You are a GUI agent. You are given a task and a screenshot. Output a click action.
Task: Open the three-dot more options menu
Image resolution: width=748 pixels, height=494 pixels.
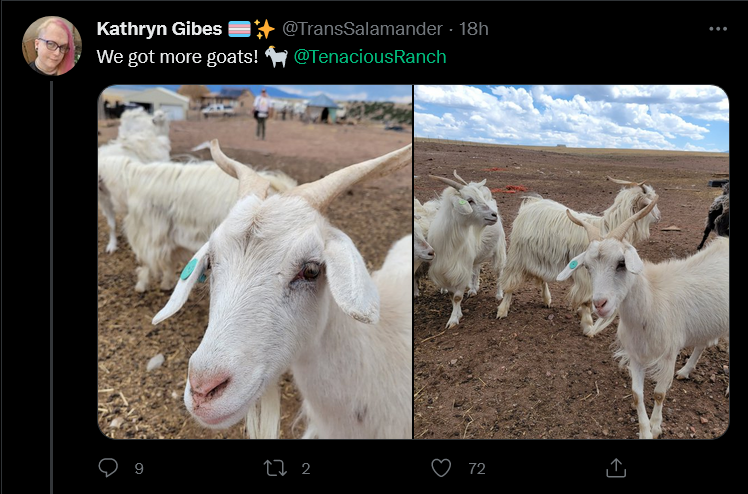(718, 29)
